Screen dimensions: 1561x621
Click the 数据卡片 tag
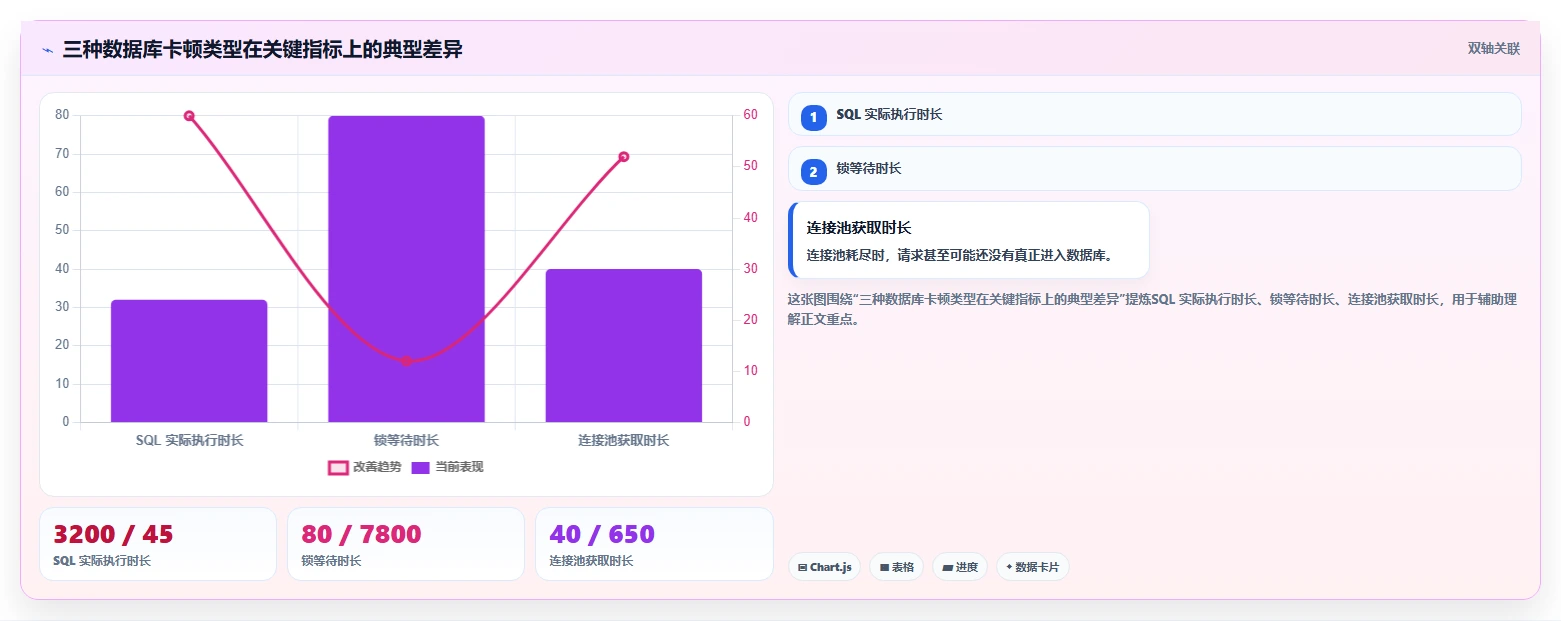pos(1032,567)
